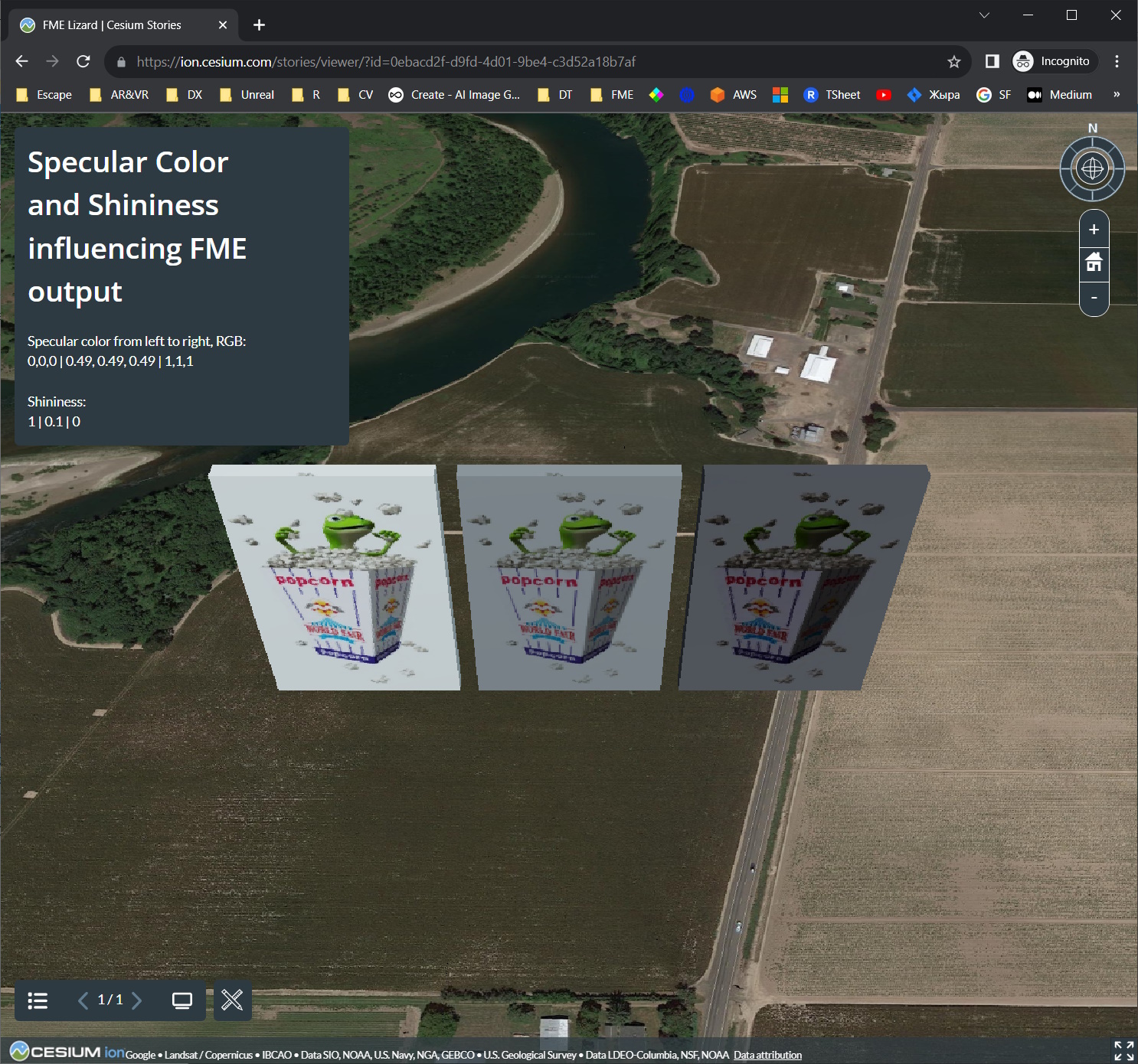Open the colorful diamond bookmark icon

(656, 95)
